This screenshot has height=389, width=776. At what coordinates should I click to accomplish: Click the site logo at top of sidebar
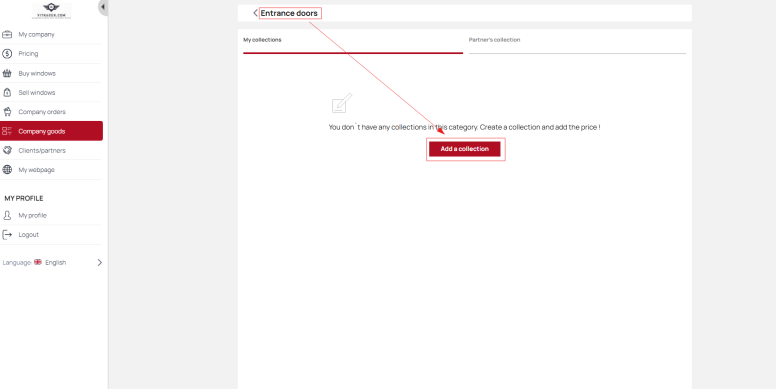(51, 10)
